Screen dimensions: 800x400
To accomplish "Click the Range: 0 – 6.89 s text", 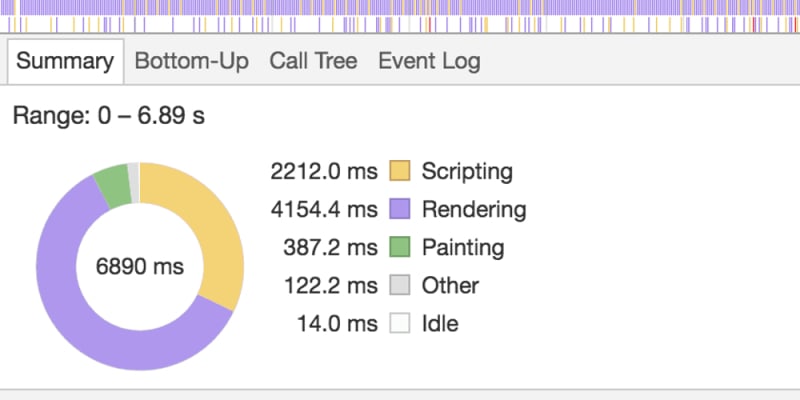I will [x=109, y=116].
